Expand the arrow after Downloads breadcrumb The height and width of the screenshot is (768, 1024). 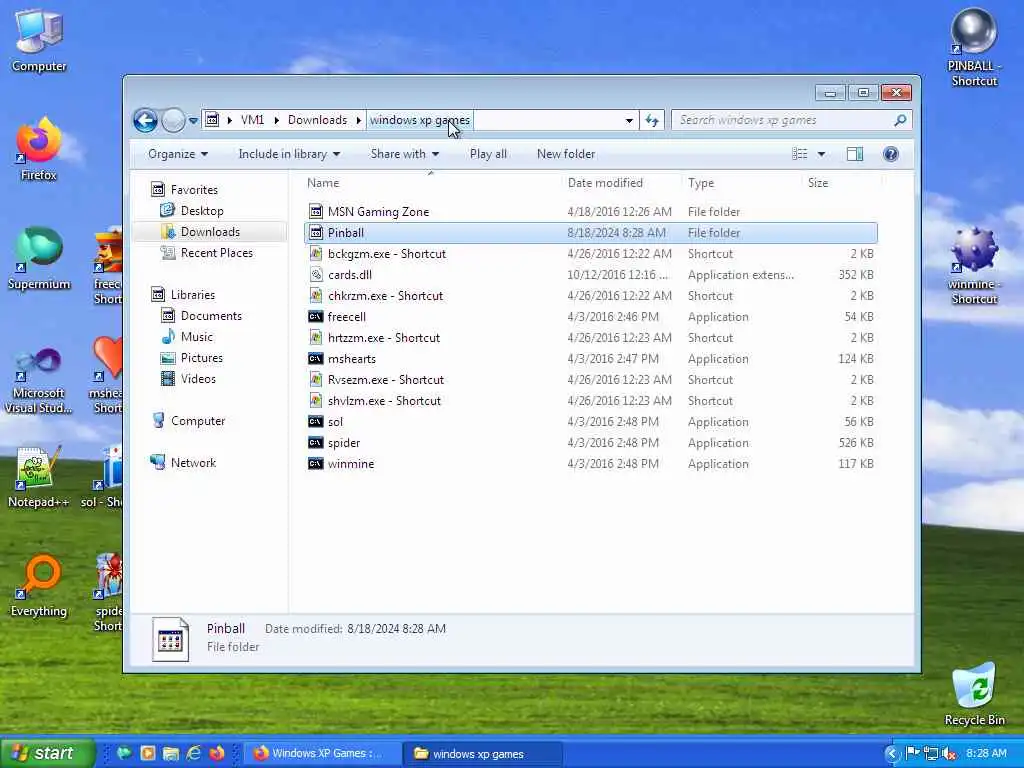click(359, 120)
